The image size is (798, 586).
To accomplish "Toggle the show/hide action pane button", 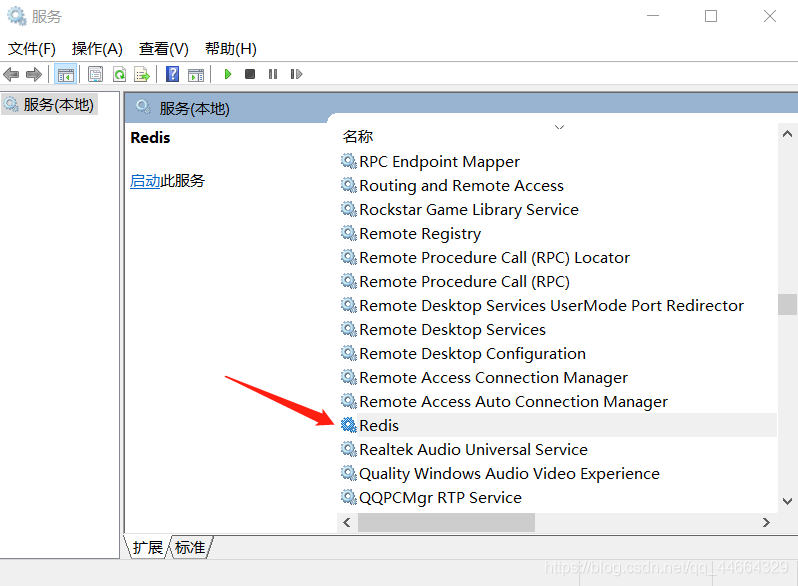I will tap(196, 74).
